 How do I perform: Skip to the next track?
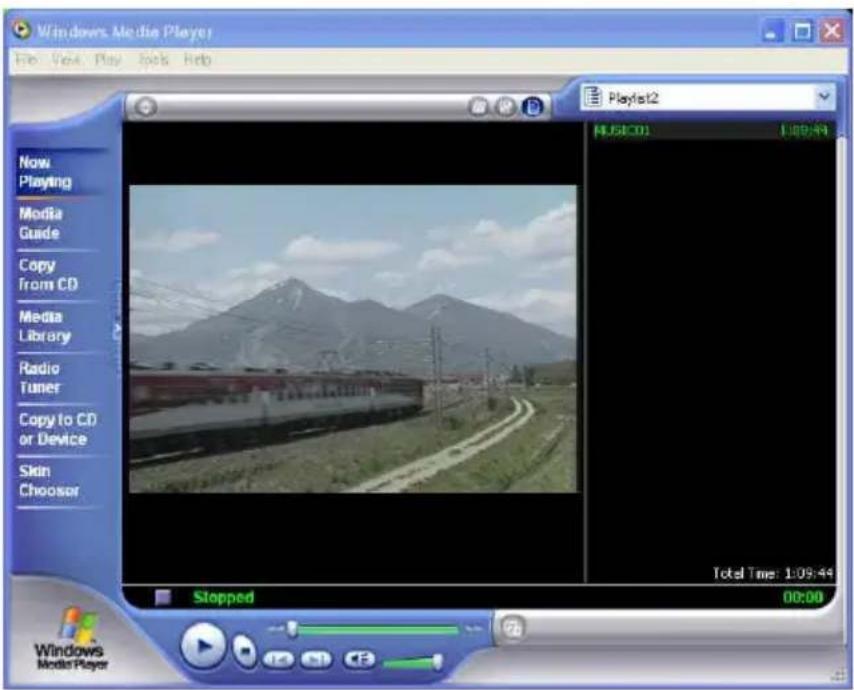tap(316, 660)
